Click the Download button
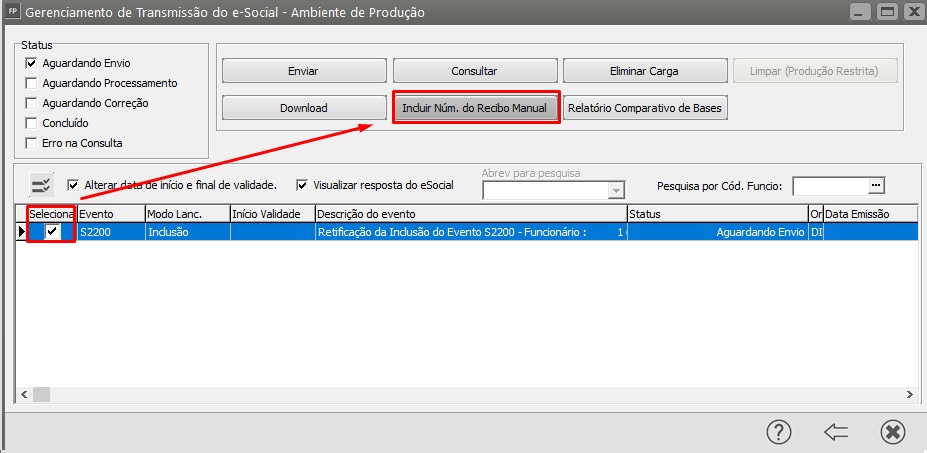This screenshot has width=927, height=453. [x=303, y=108]
